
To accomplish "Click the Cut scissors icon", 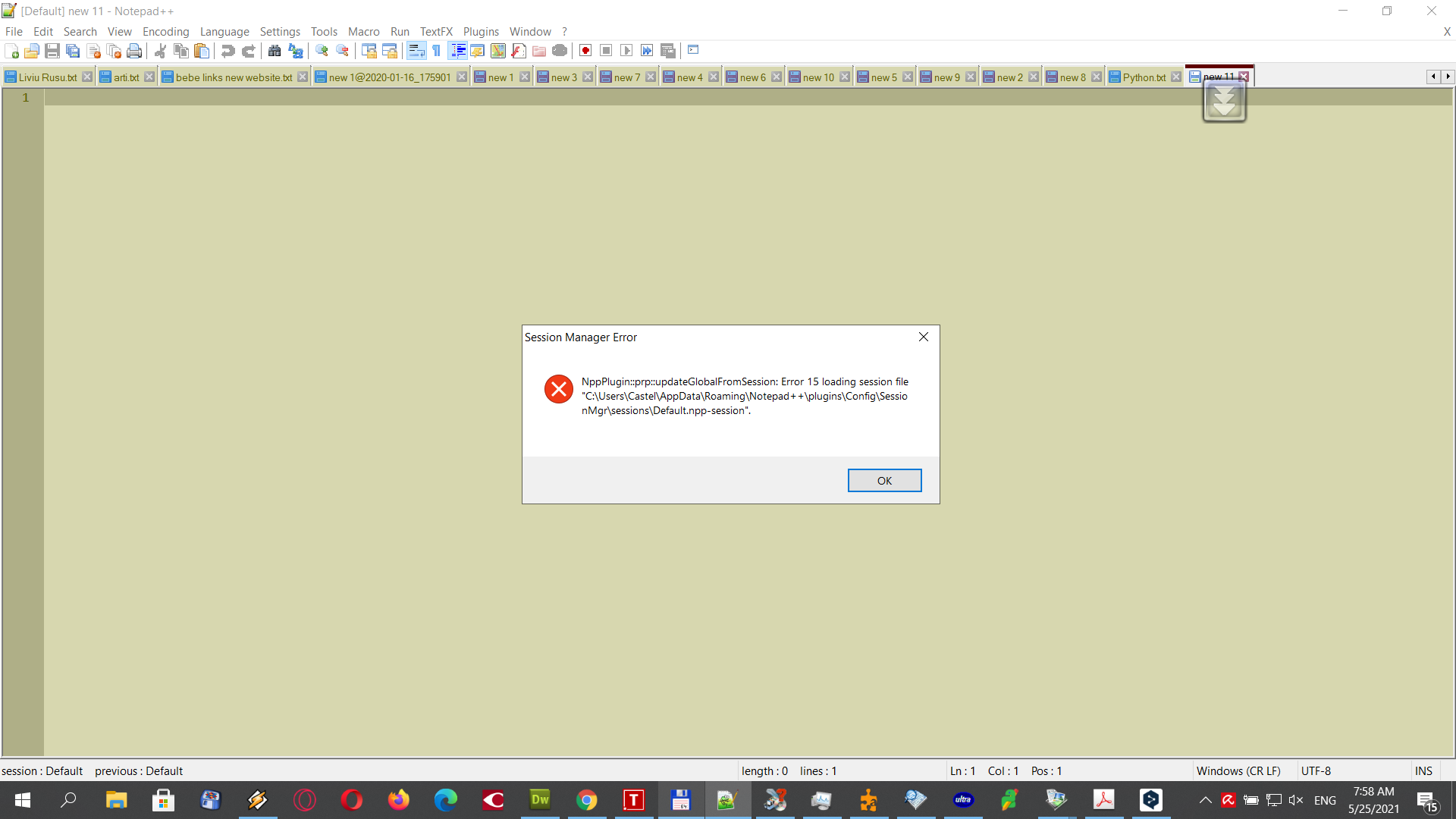I will tap(160, 51).
